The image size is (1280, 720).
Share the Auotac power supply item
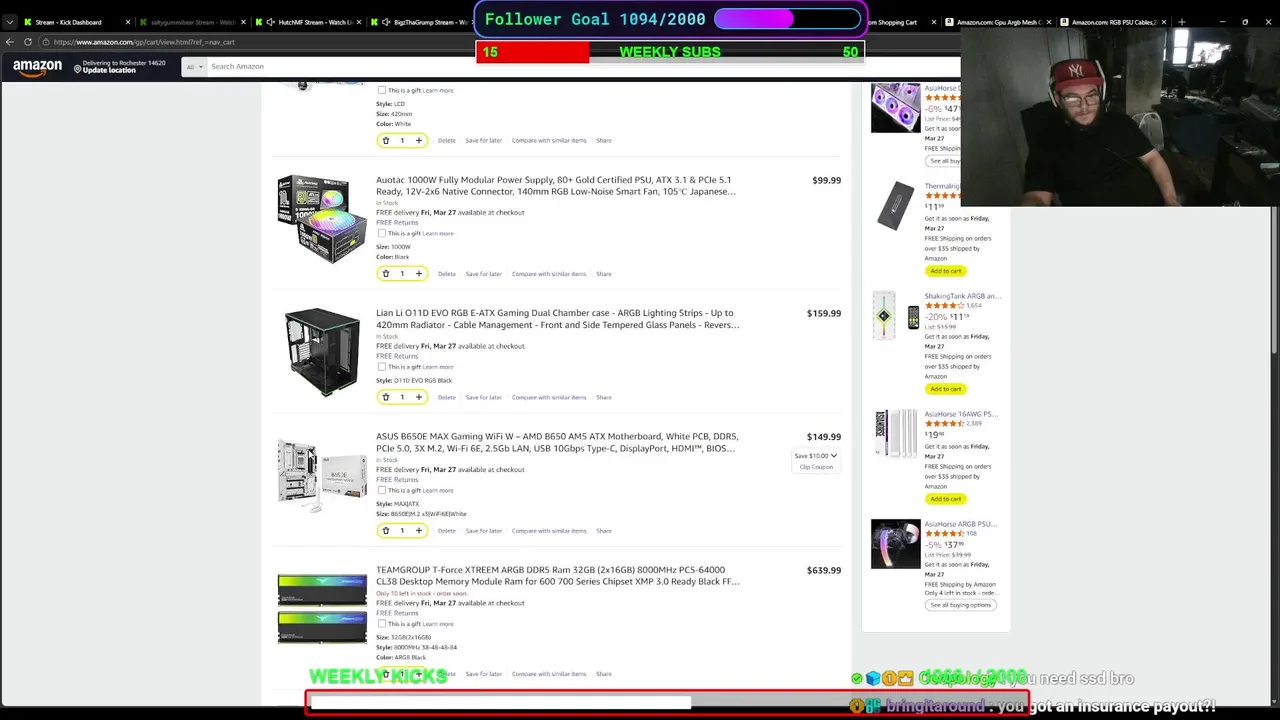pyautogui.click(x=604, y=274)
